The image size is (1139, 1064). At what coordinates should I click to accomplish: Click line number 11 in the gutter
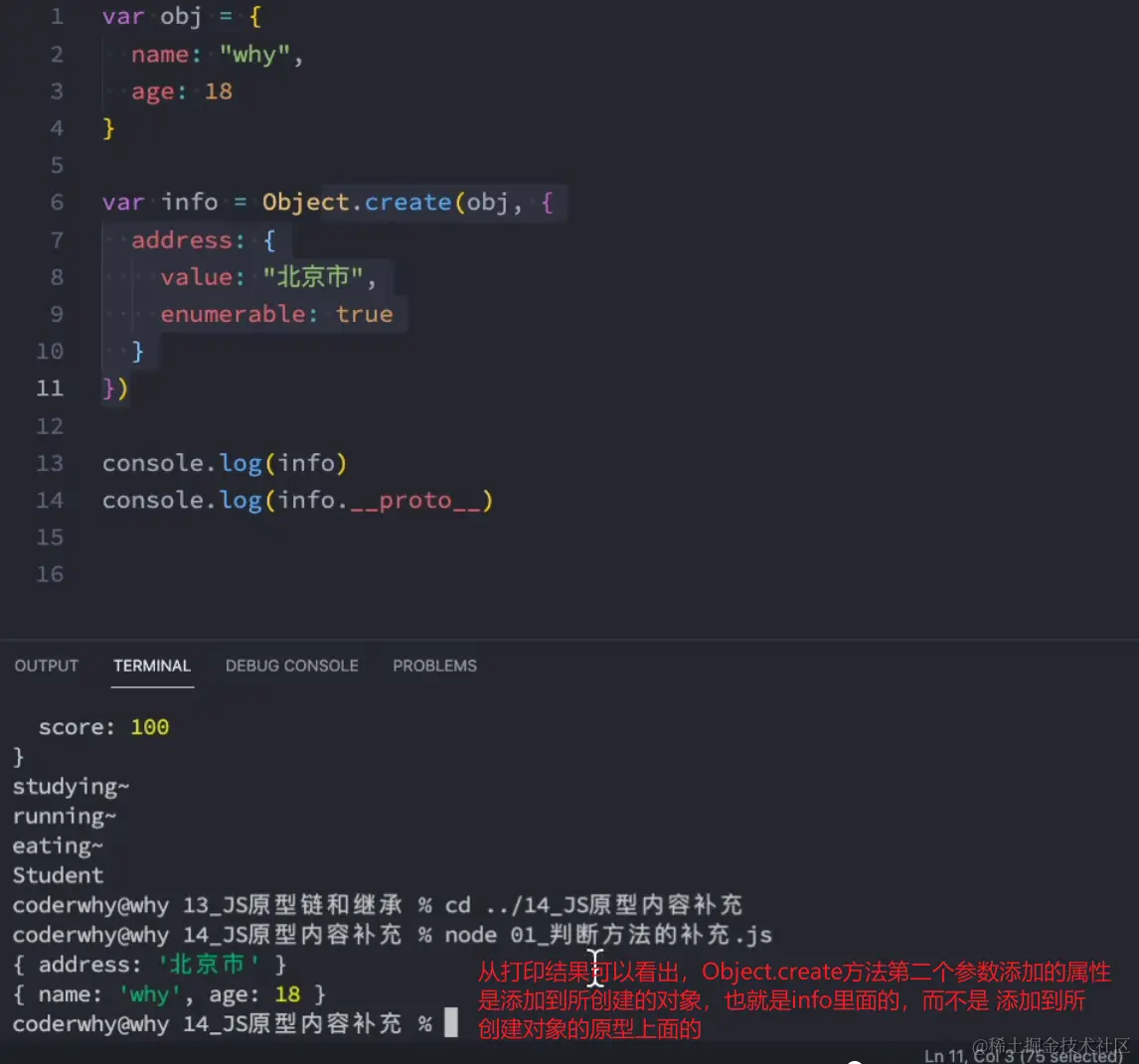tap(50, 387)
